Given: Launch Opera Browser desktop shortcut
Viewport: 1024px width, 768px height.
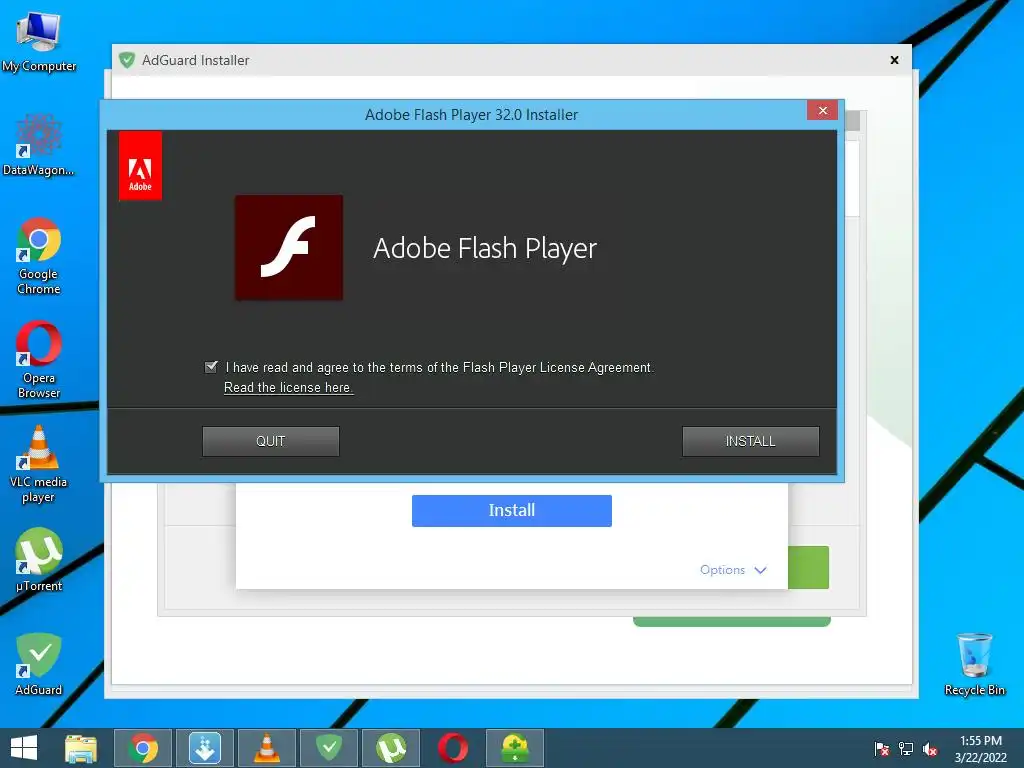Looking at the screenshot, I should 39,359.
